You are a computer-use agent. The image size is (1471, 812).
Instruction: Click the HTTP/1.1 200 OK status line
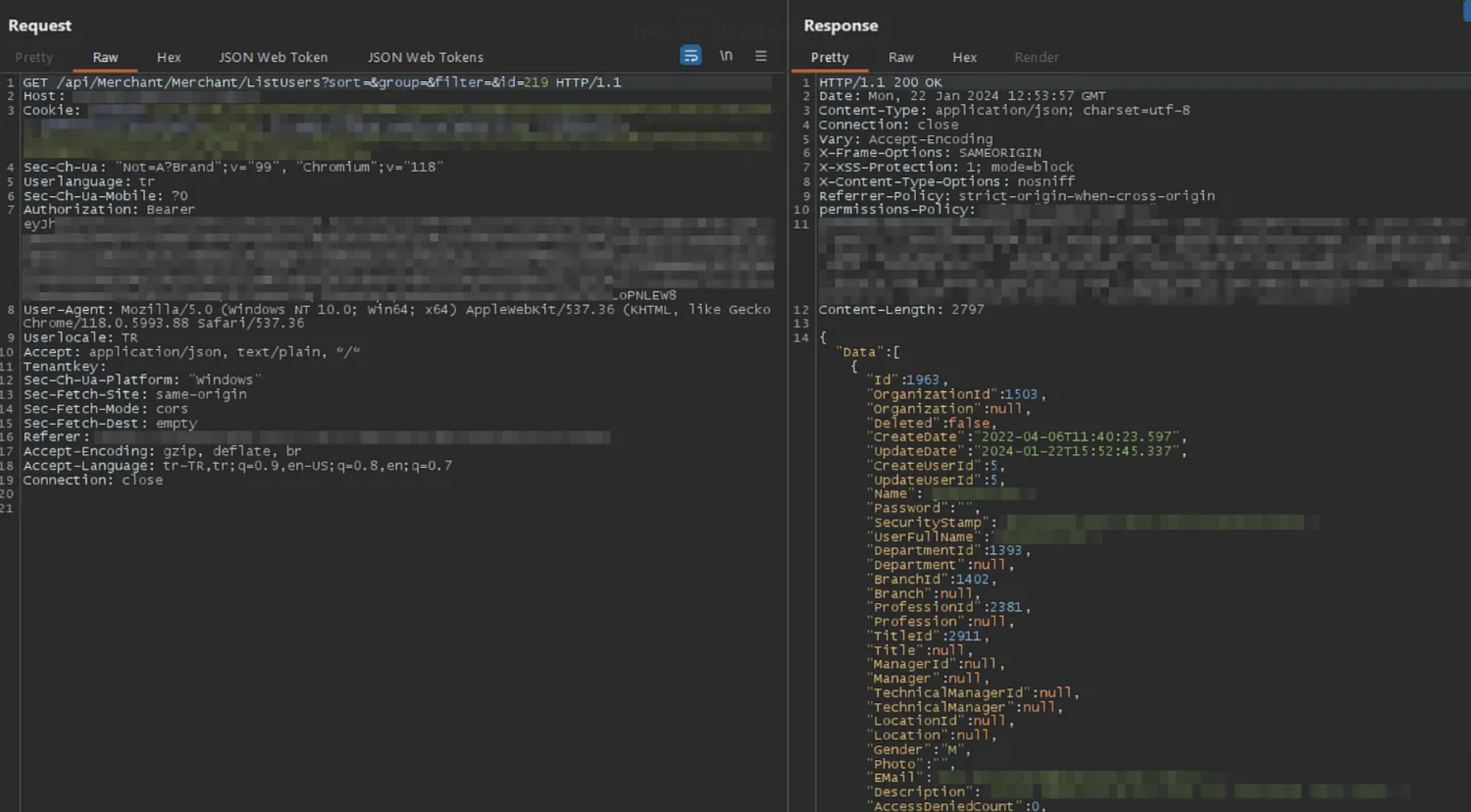click(880, 83)
